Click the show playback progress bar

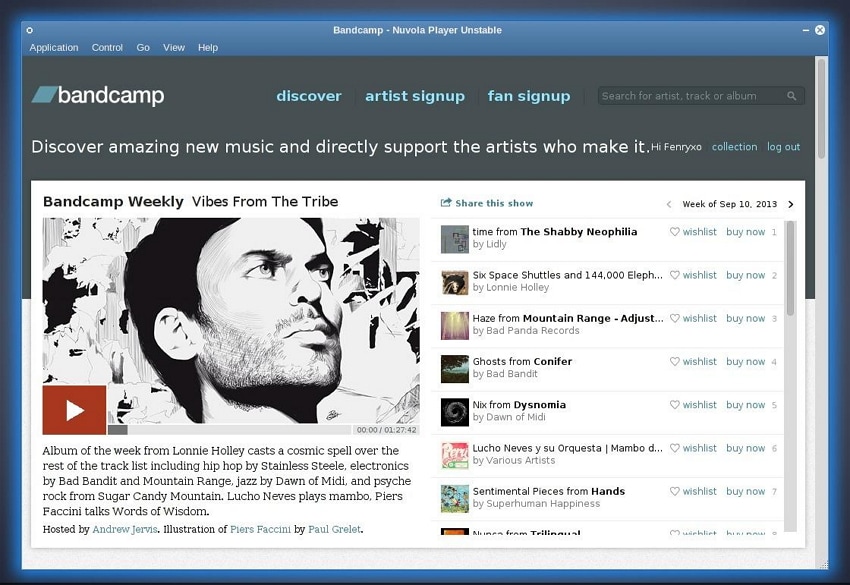click(x=229, y=429)
